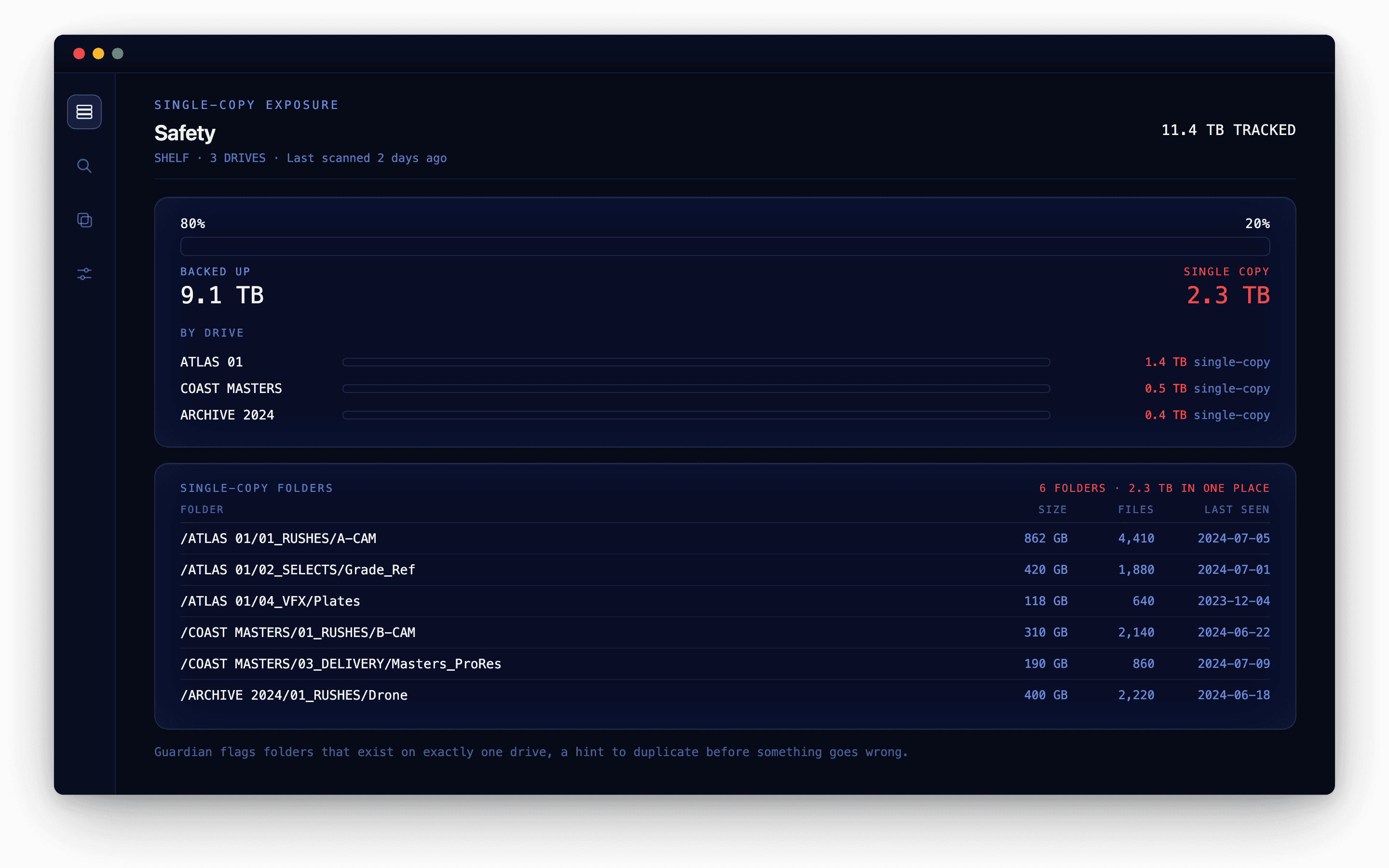Screen dimensions: 1389x868
Task: Open the settings sliders sidebar icon
Action: [84, 274]
